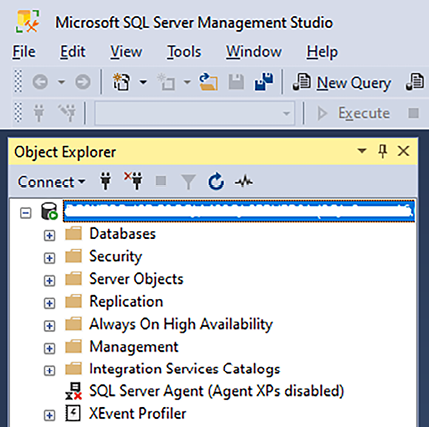Click the Navigate Forward arrow icon
429x427 pixels.
click(82, 82)
